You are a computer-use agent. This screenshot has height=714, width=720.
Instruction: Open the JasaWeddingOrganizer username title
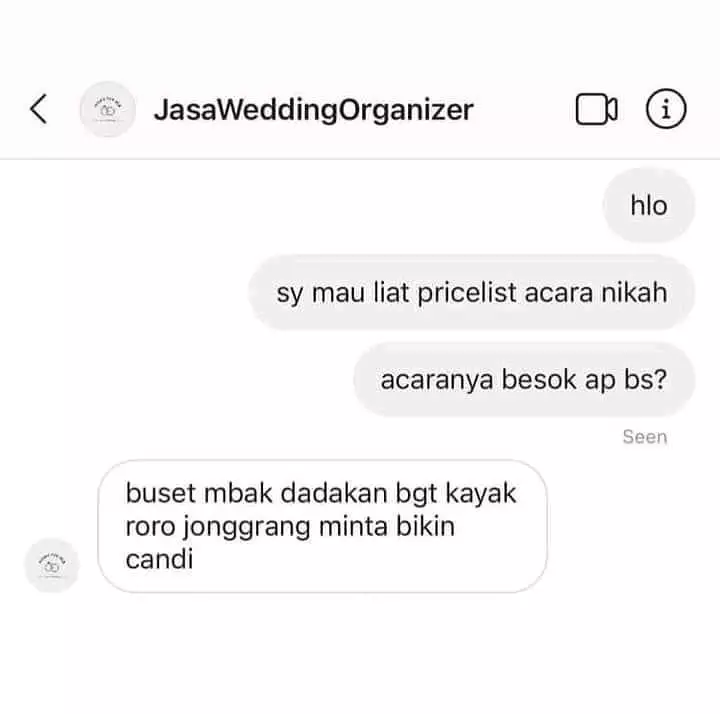point(314,110)
